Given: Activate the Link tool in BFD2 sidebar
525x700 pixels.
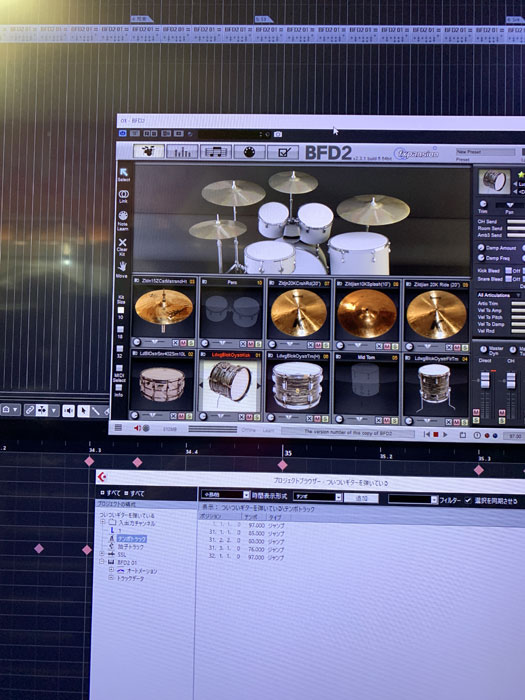Looking at the screenshot, I should pyautogui.click(x=123, y=196).
